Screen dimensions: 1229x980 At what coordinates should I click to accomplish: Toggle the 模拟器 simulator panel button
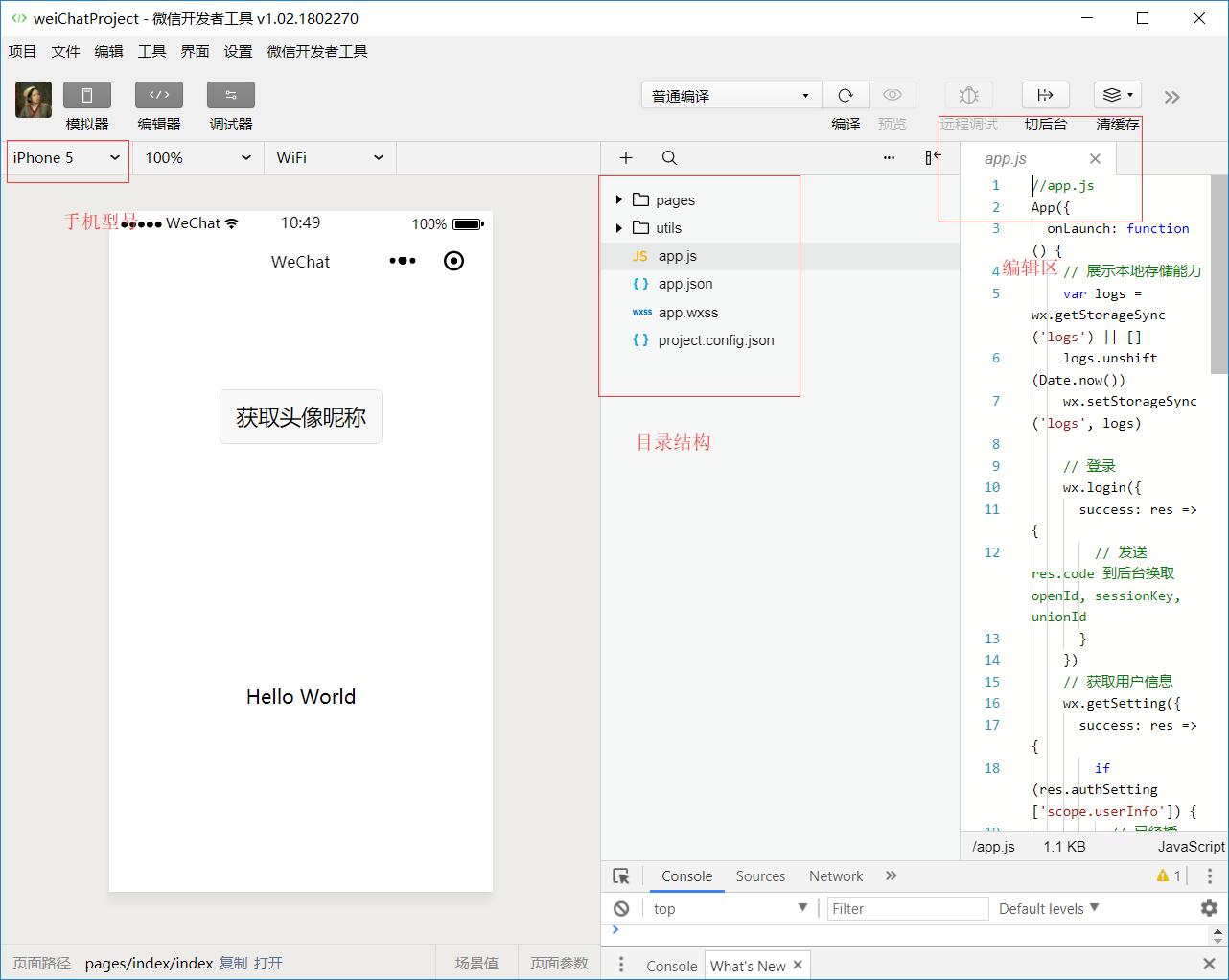coord(87,95)
